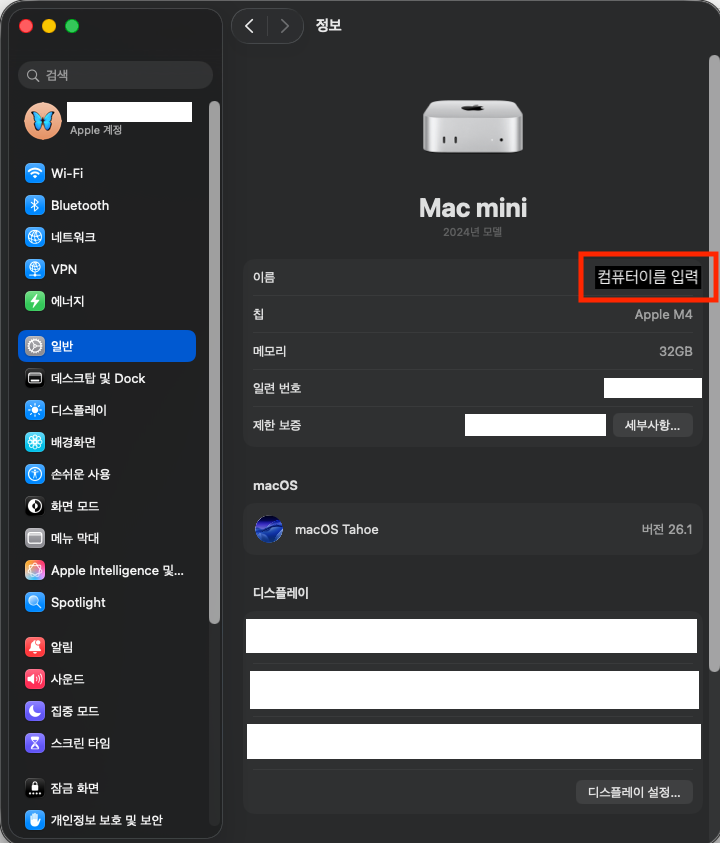Viewport: 720px width, 843px height.
Task: Select Apple Intelligence sidebar entry
Action: coord(117,570)
